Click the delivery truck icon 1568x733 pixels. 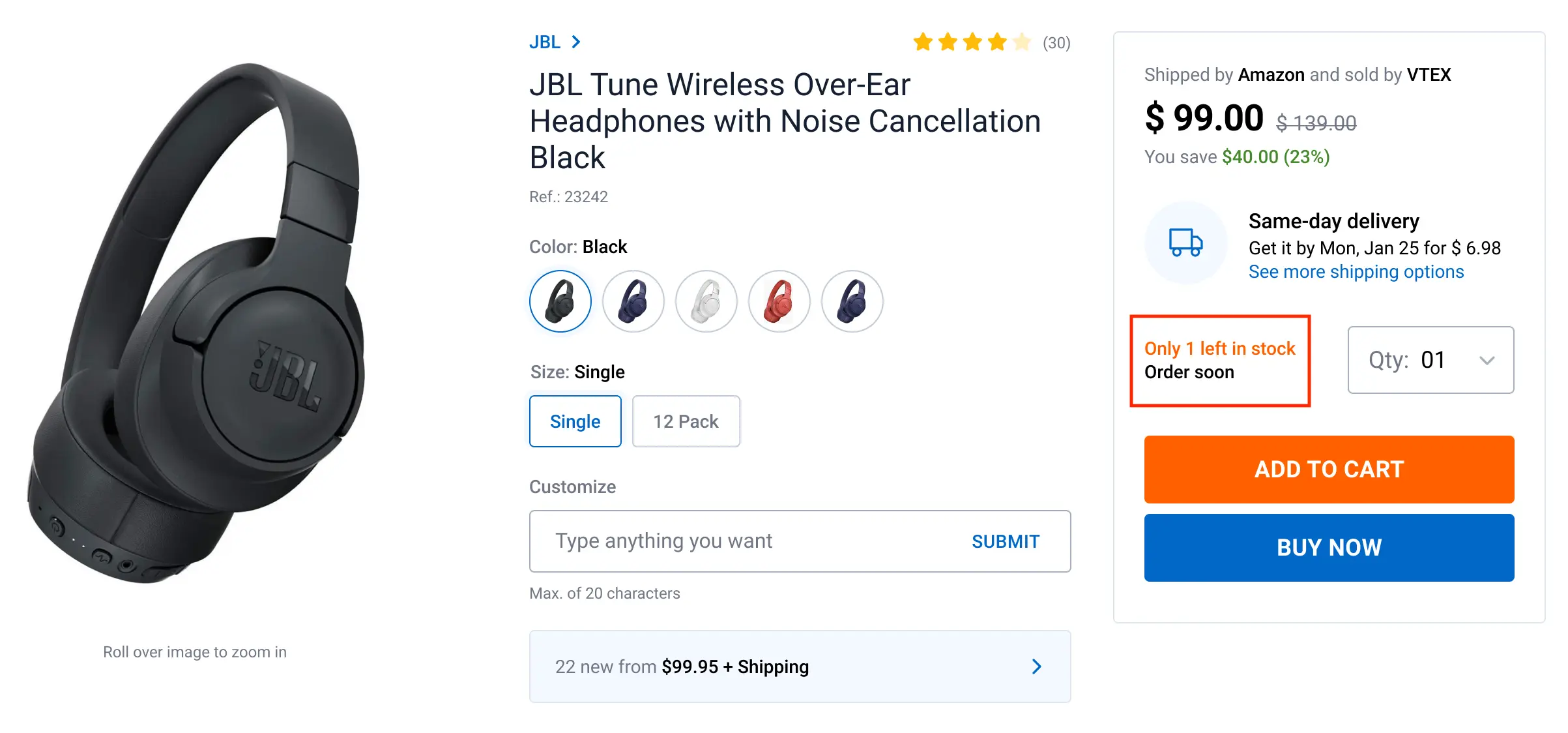click(1185, 243)
